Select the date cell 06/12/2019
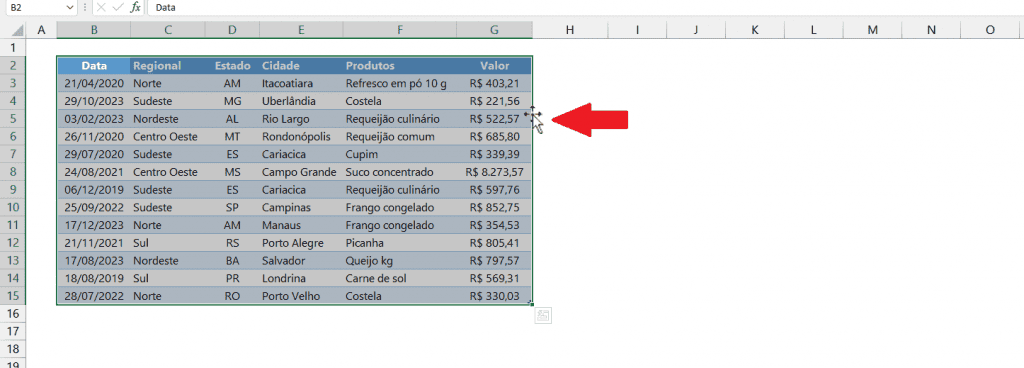1024x368 pixels. pyautogui.click(x=93, y=189)
